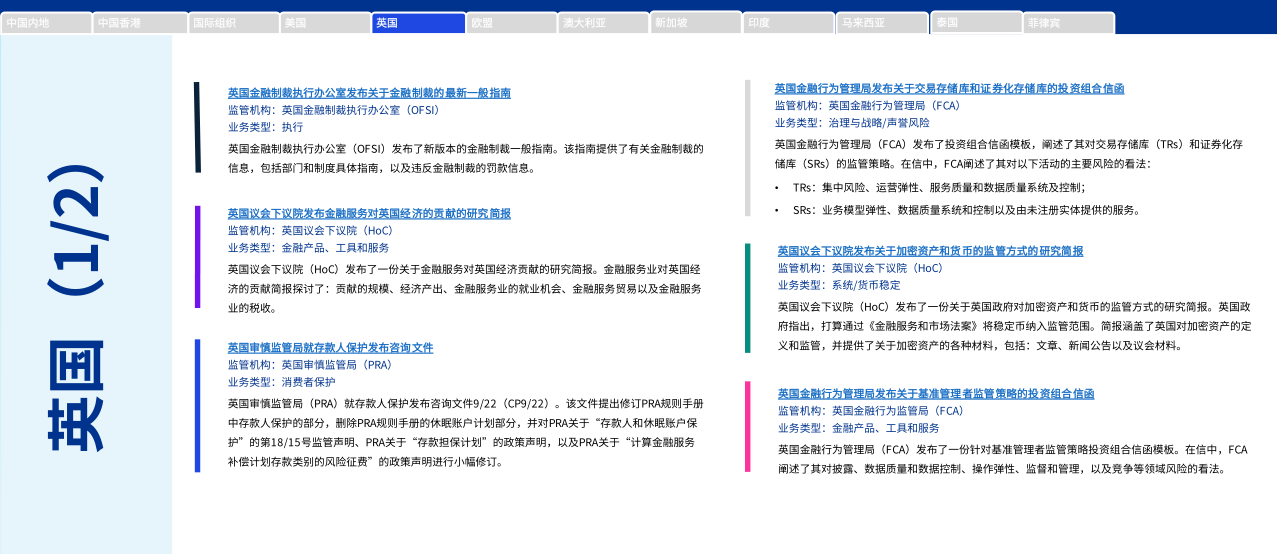Switch to the 欧盟 tab
This screenshot has width=1277, height=554.
pos(510,22)
